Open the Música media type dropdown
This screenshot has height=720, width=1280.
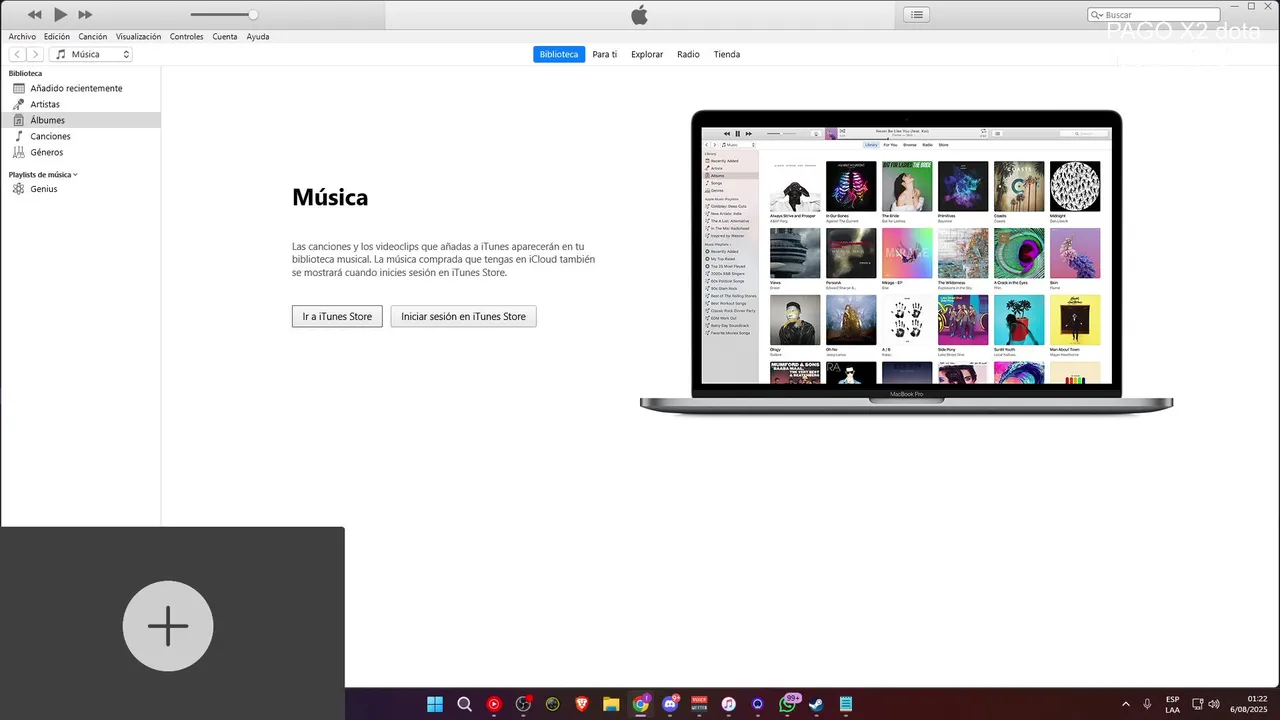tap(92, 54)
